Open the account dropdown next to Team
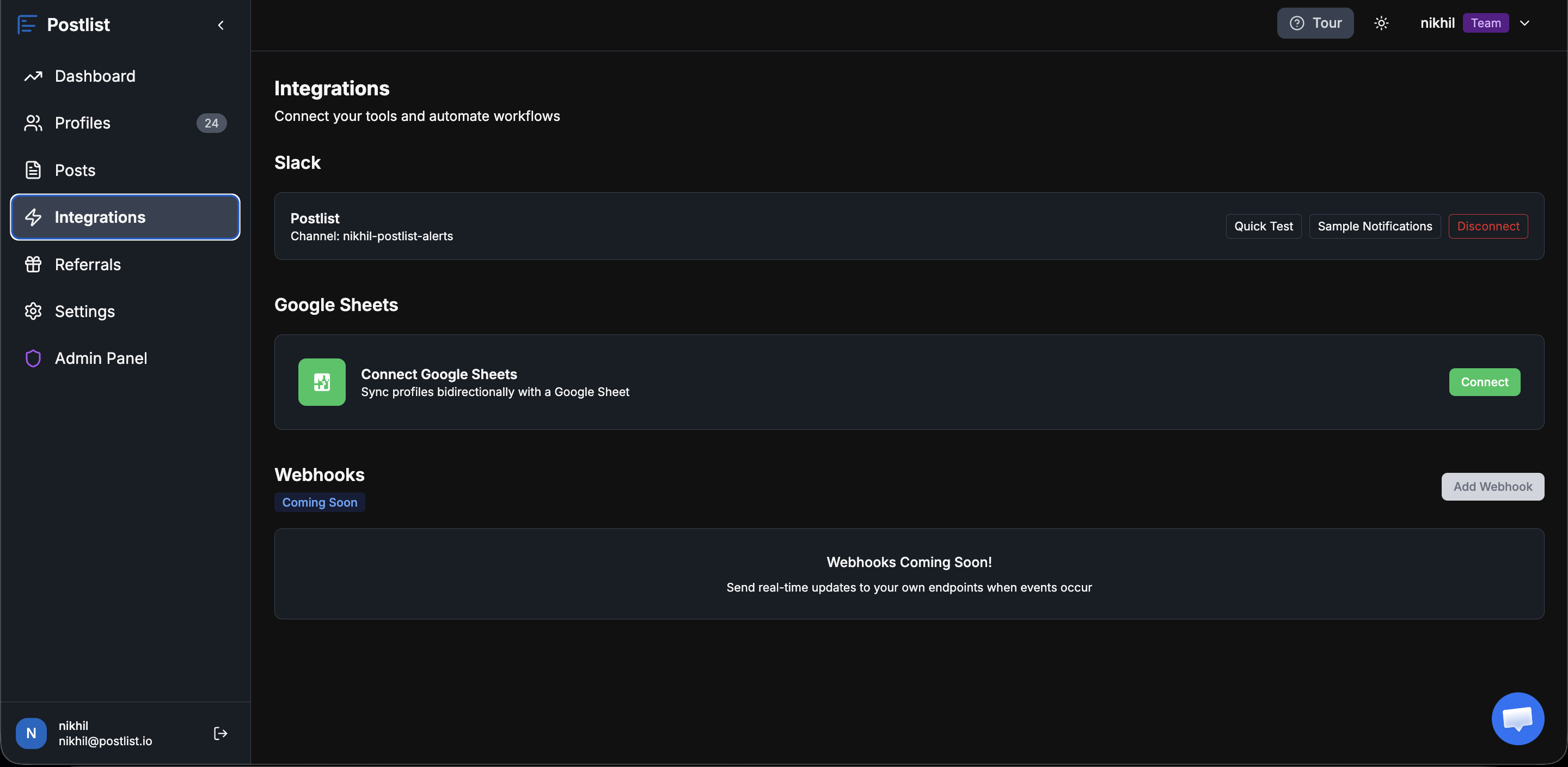 1526,22
